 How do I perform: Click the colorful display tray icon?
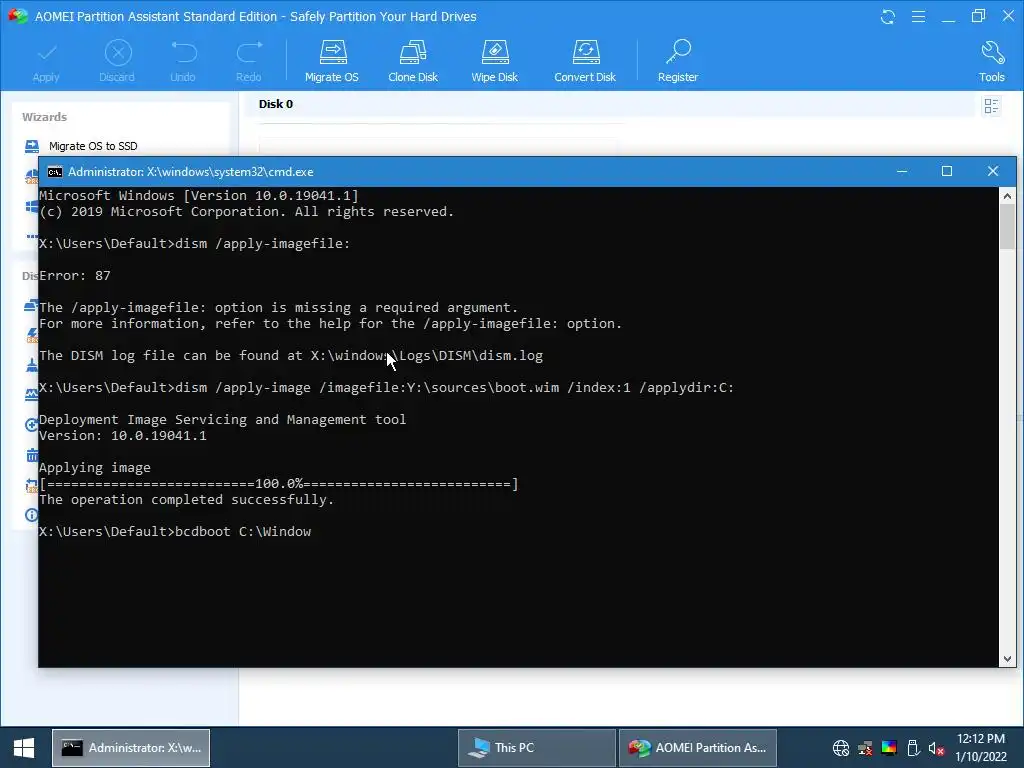889,748
